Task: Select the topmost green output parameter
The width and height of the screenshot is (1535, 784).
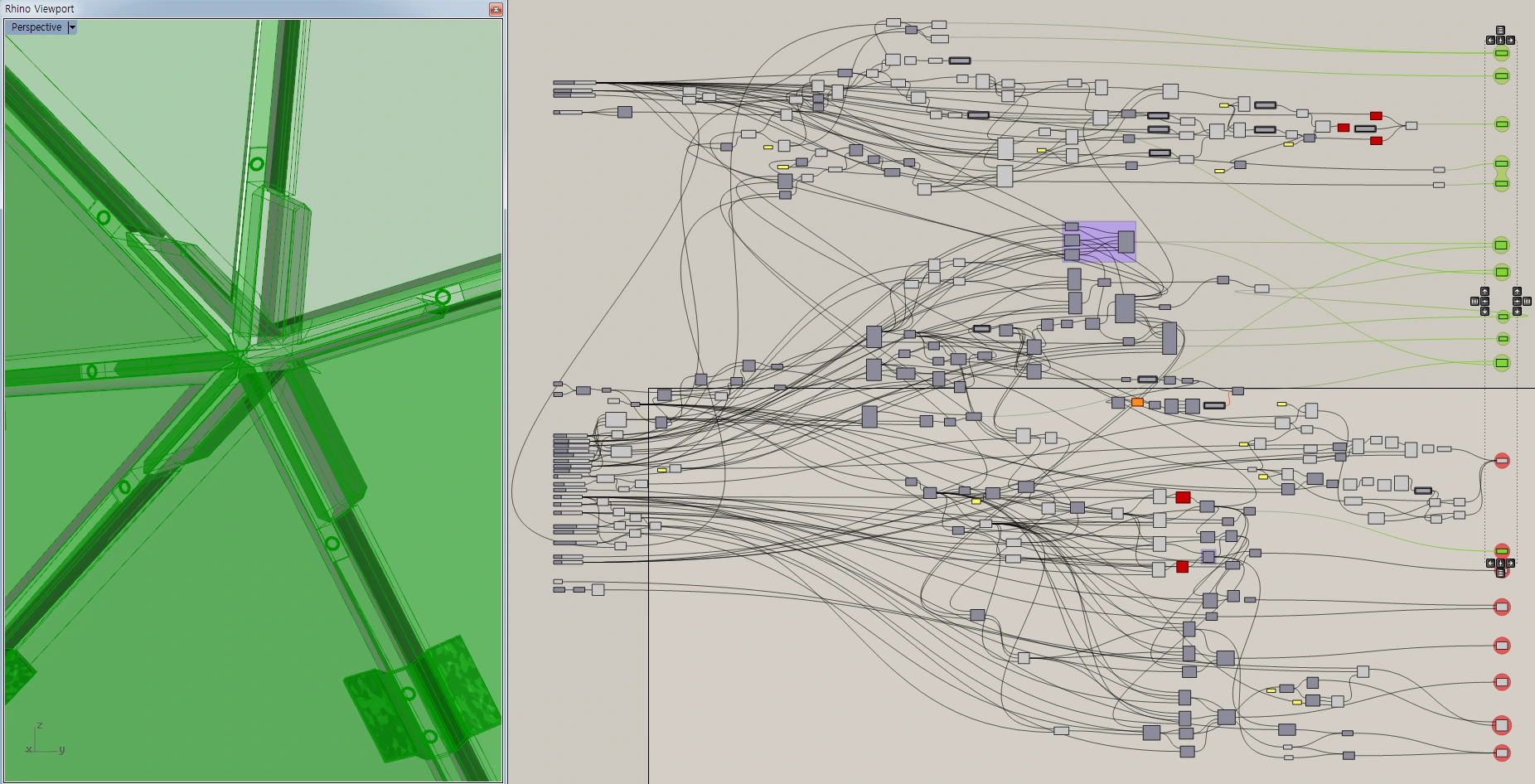Action: point(1501,53)
